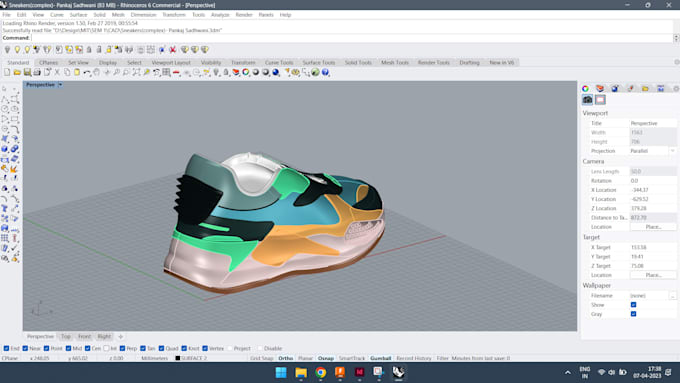Toggle Grid Snap in the status bar
The height and width of the screenshot is (383, 680).
tap(262, 358)
